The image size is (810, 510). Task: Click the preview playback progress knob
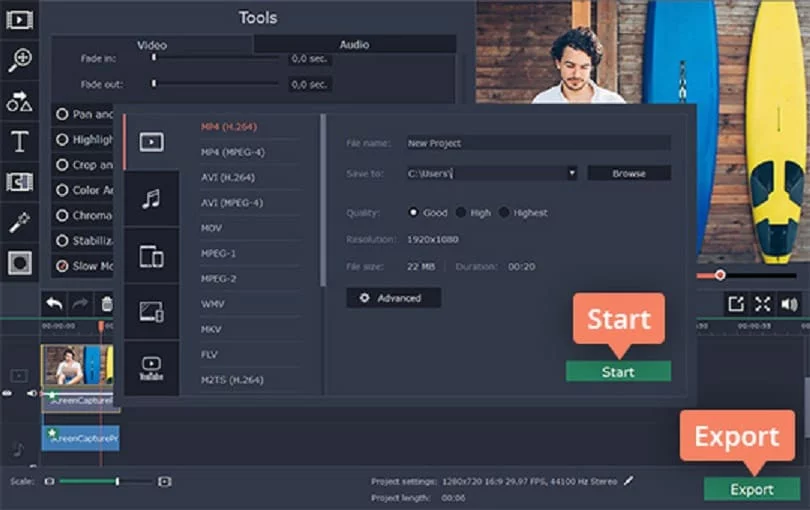pos(720,275)
